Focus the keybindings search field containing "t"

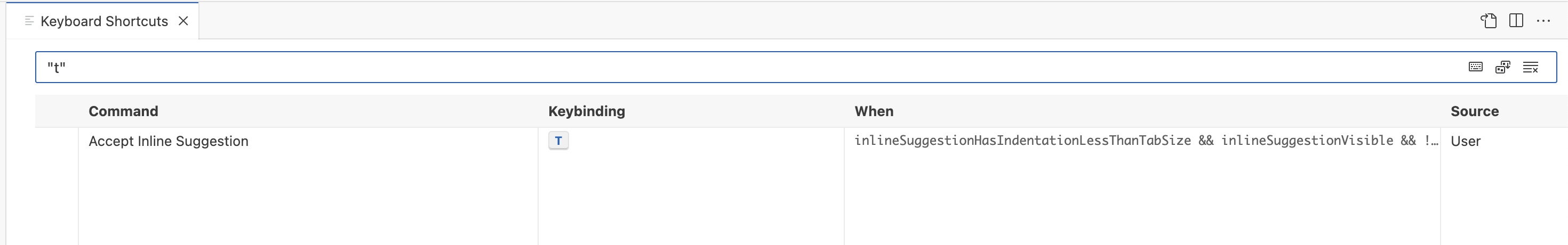[731, 67]
